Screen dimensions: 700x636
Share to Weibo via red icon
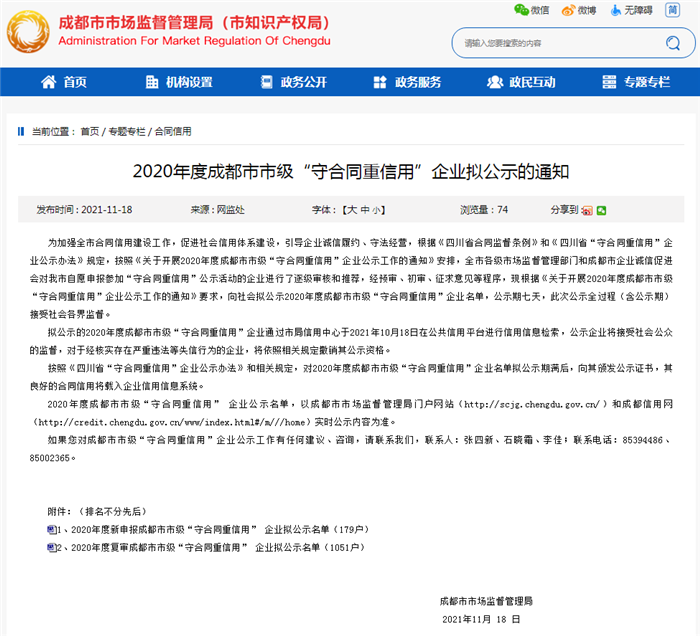pos(587,210)
